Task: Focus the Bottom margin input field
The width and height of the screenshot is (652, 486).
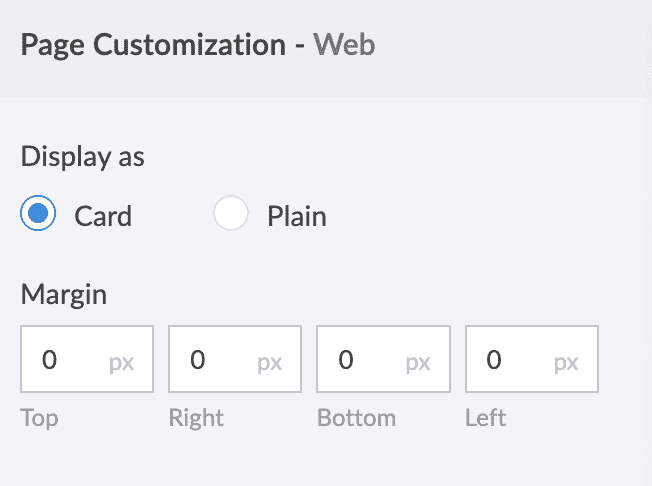Action: pyautogui.click(x=366, y=359)
